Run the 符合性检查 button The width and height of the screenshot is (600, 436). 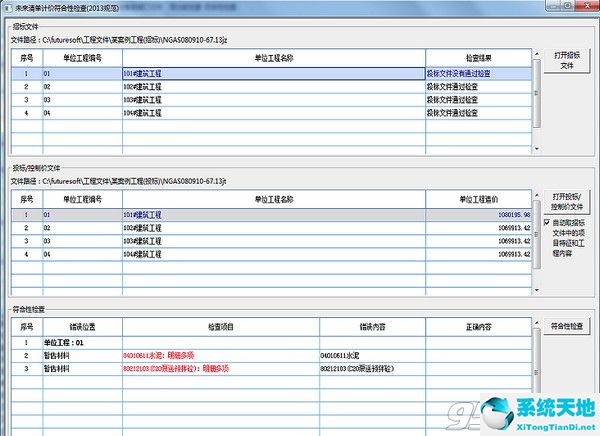click(567, 326)
